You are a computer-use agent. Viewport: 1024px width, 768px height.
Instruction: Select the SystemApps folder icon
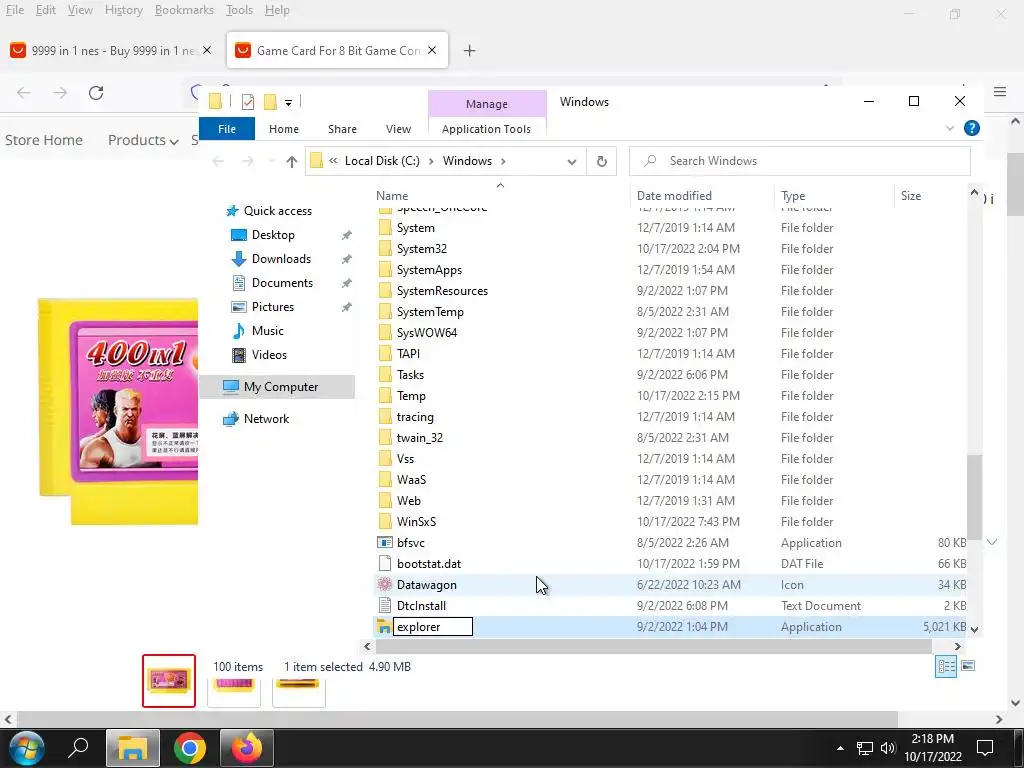point(385,270)
